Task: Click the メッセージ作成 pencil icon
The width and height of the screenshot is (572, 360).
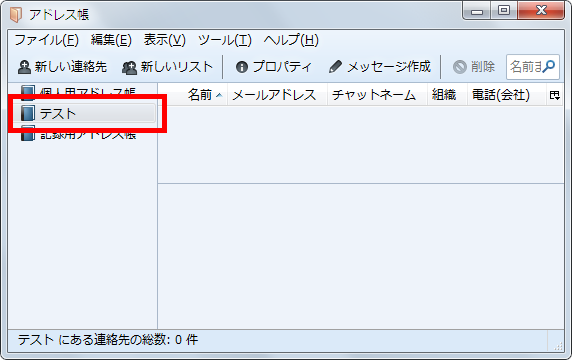Action: pos(335,67)
